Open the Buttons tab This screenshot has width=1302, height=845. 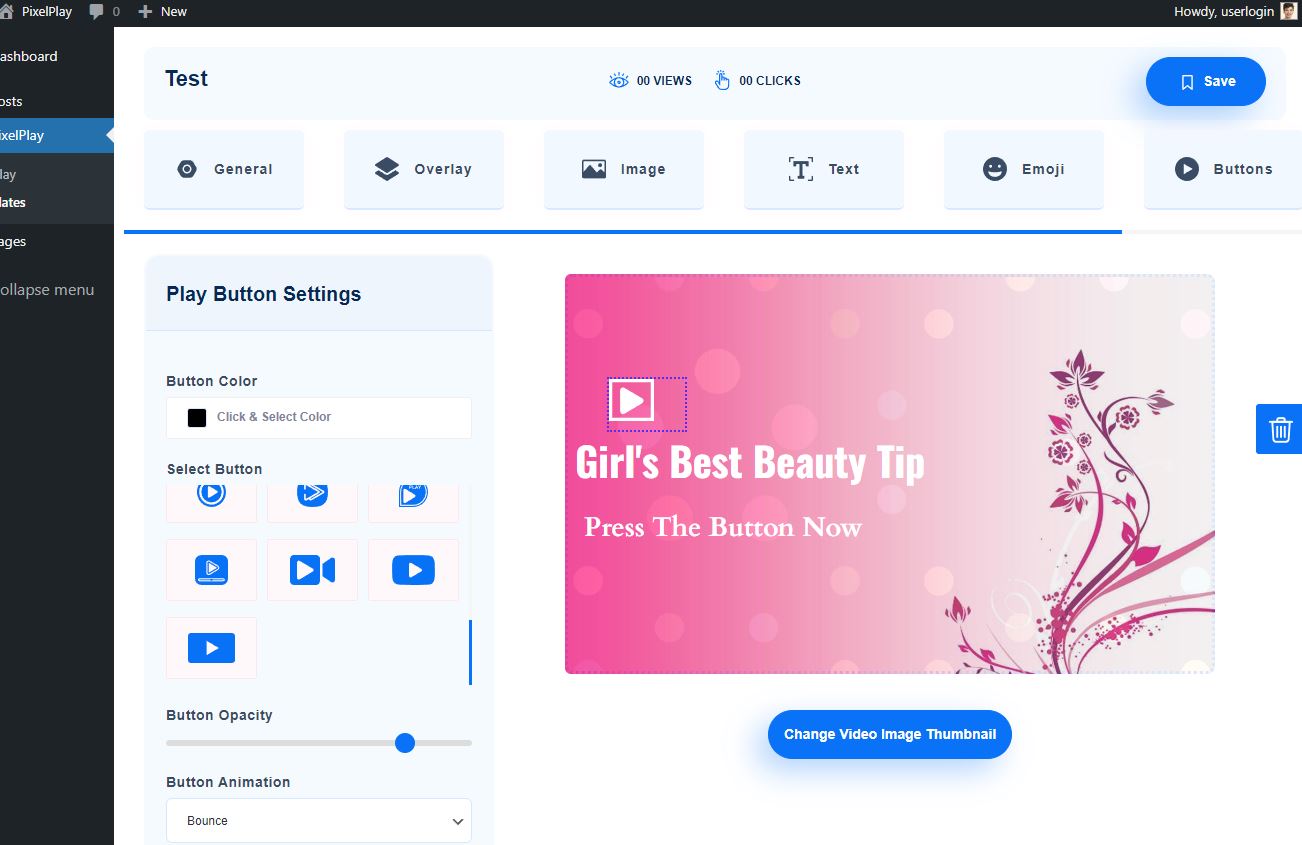(1223, 169)
